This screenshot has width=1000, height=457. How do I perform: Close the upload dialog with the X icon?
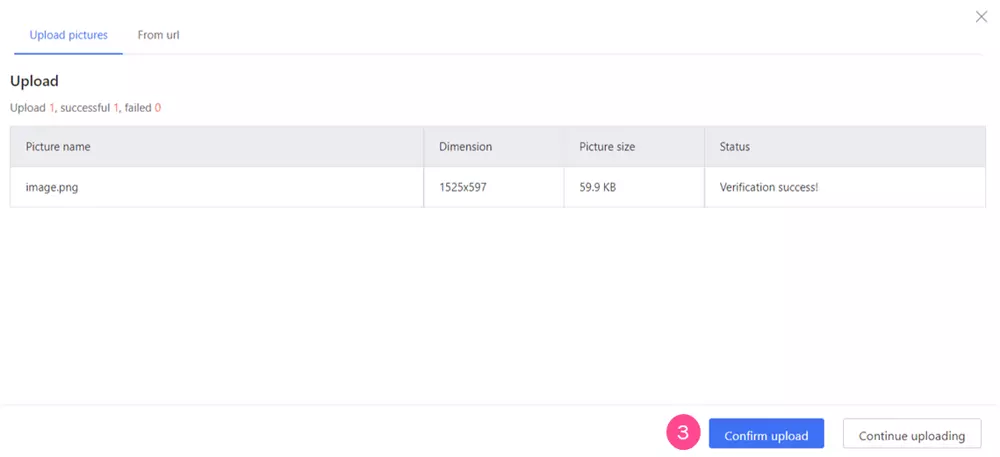coord(981,17)
